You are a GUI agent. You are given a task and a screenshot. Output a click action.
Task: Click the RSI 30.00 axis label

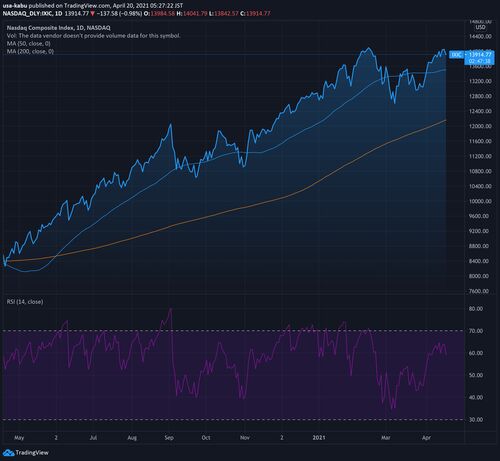click(x=476, y=419)
